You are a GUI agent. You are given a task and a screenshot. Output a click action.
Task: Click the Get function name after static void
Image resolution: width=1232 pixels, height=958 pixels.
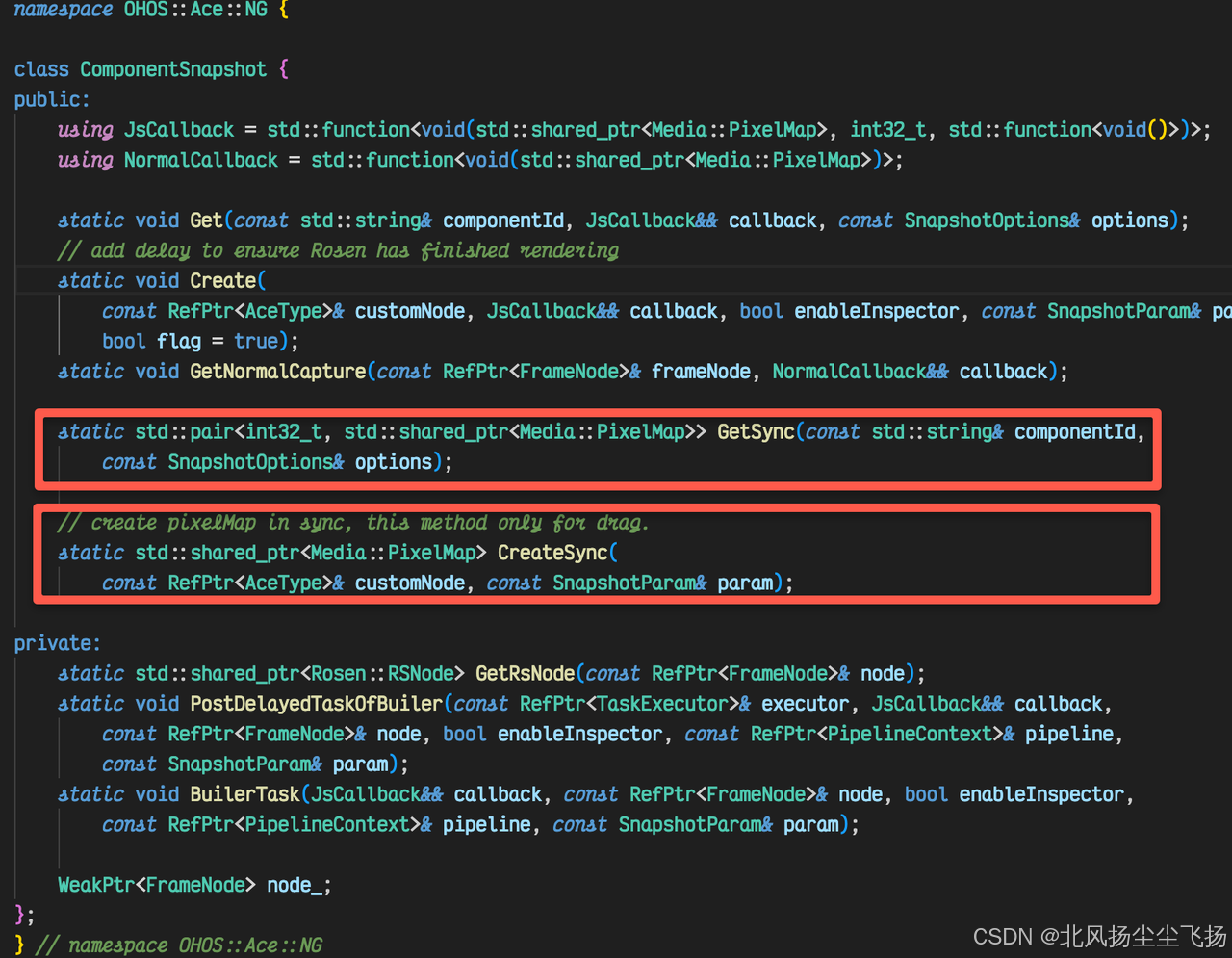tap(206, 220)
